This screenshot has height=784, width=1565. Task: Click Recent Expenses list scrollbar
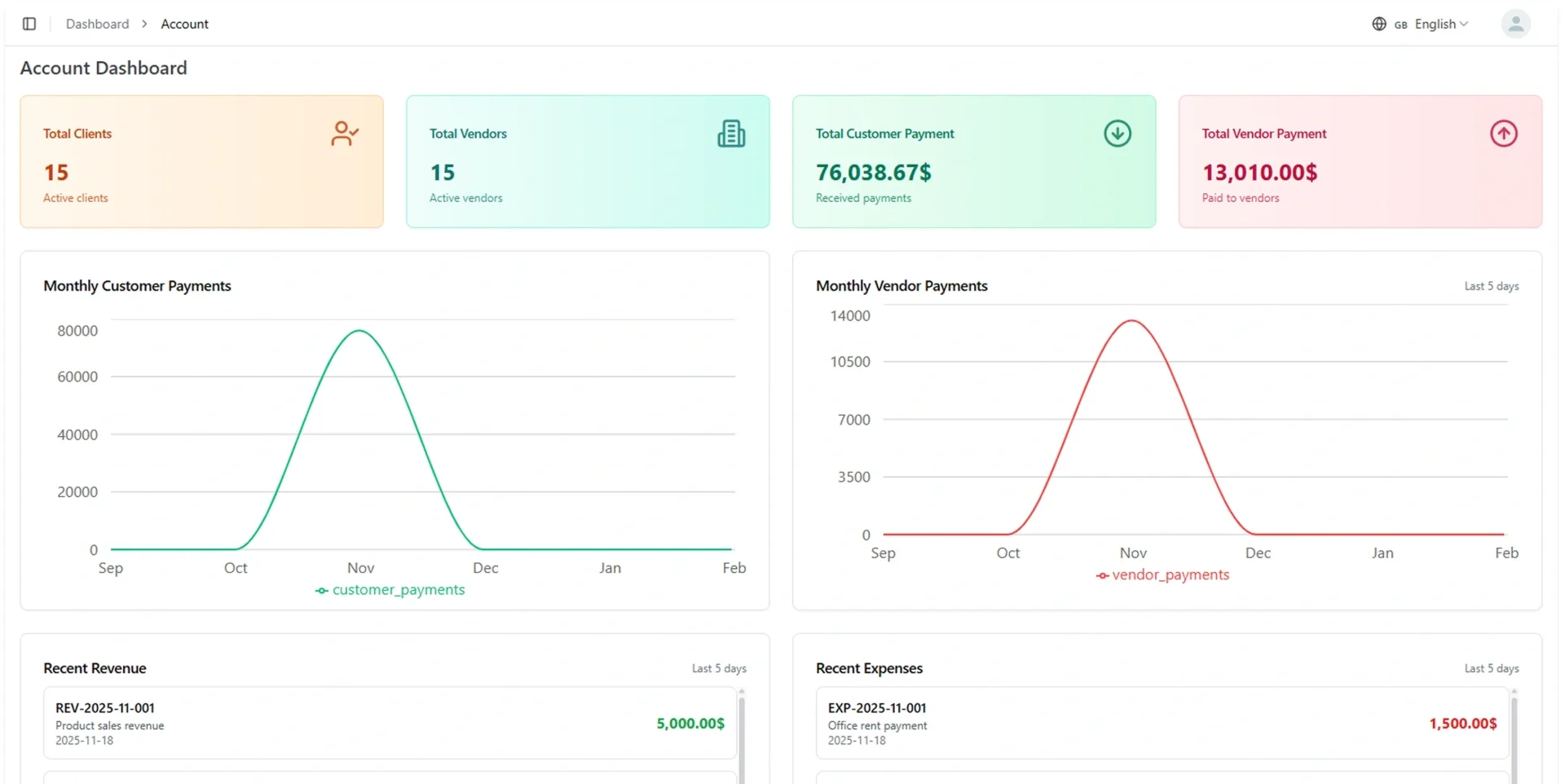point(1514,735)
